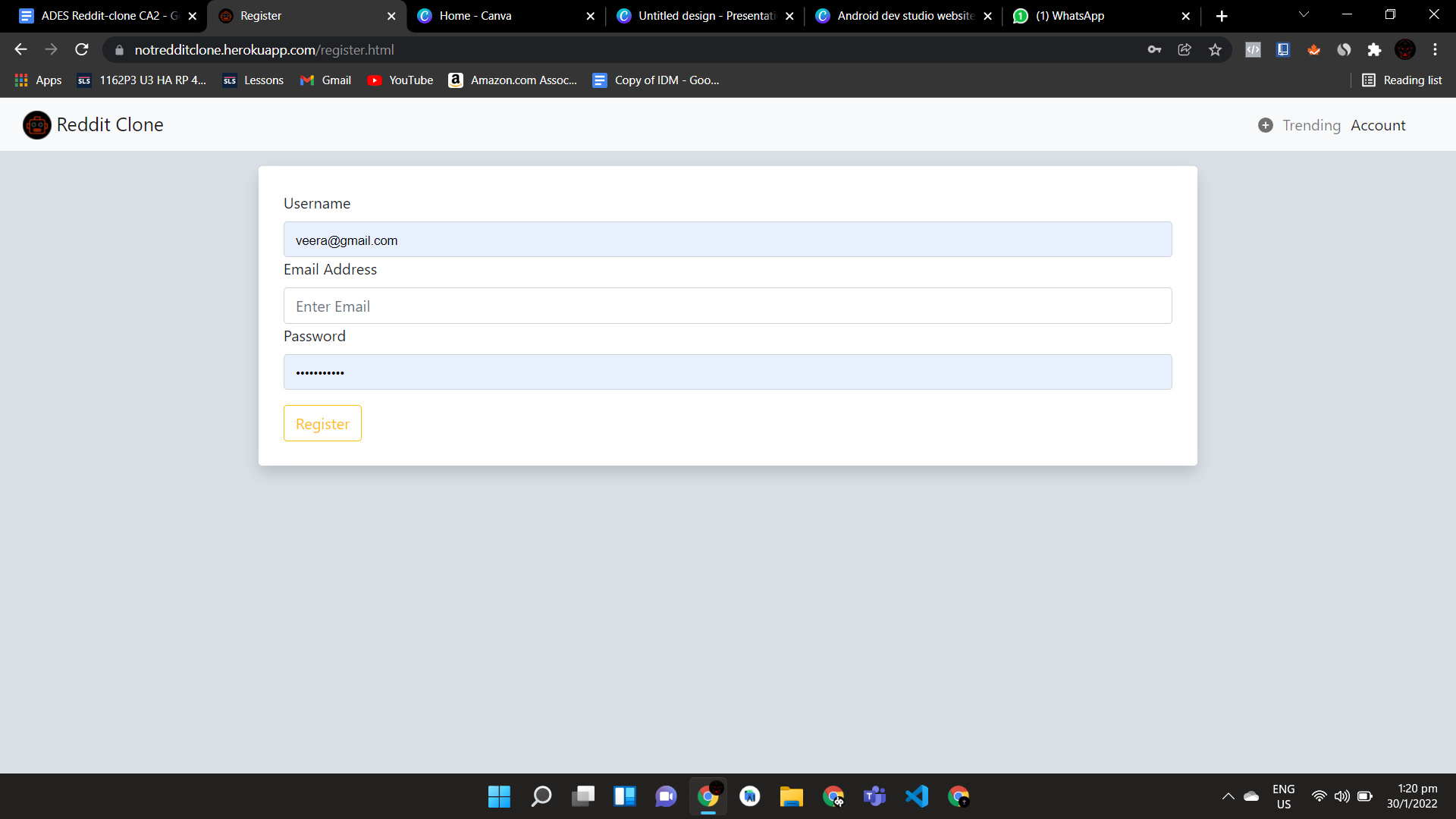The width and height of the screenshot is (1456, 819).
Task: Switch to Home - Canva tab
Action: tap(475, 16)
